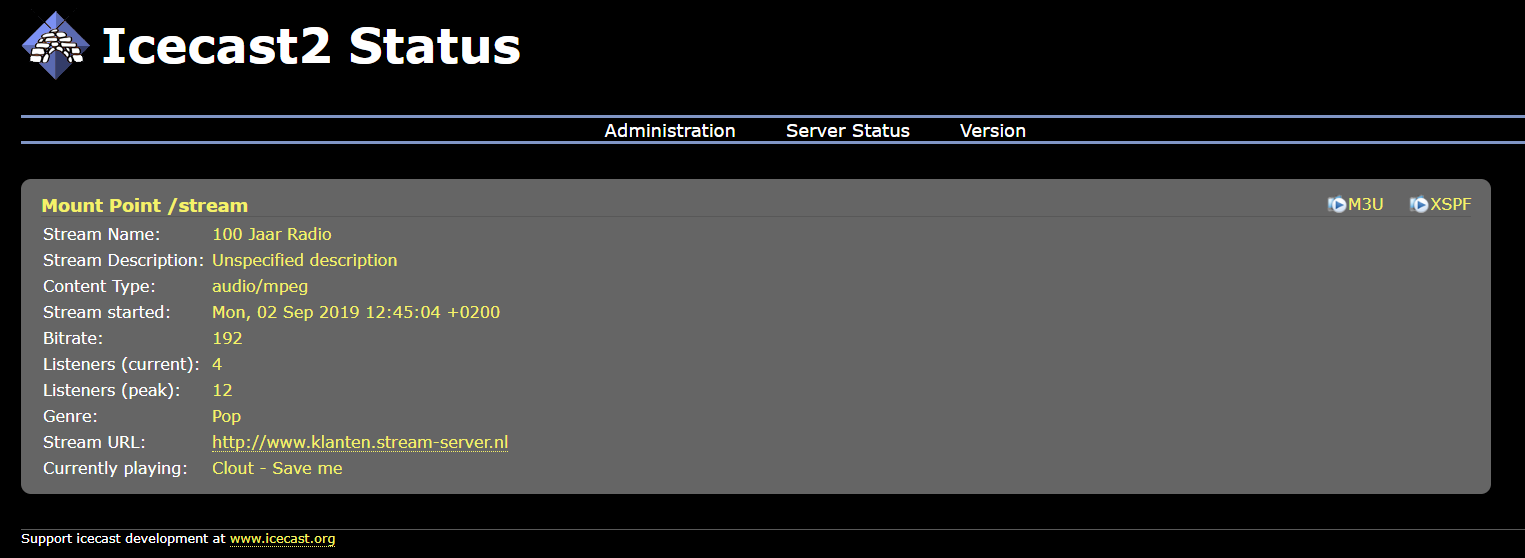1525x558 pixels.
Task: Open the klanten.stream-server.nl stream URL
Action: pyautogui.click(x=360, y=442)
